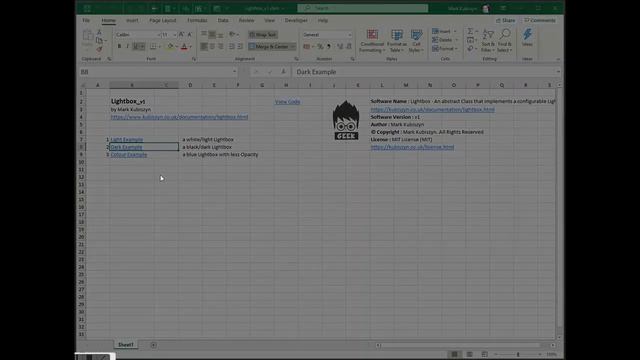Click the Top Align icon
The image size is (640, 360).
click(204, 34)
